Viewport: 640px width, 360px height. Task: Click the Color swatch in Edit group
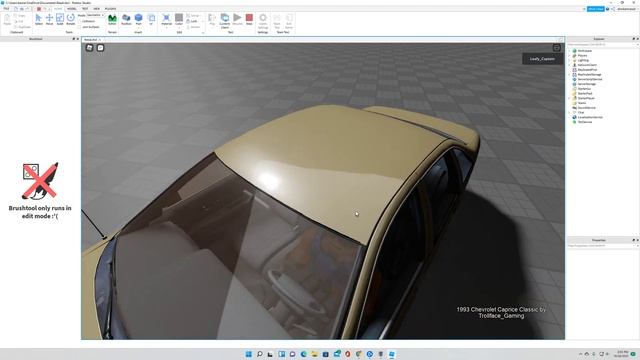click(x=179, y=18)
